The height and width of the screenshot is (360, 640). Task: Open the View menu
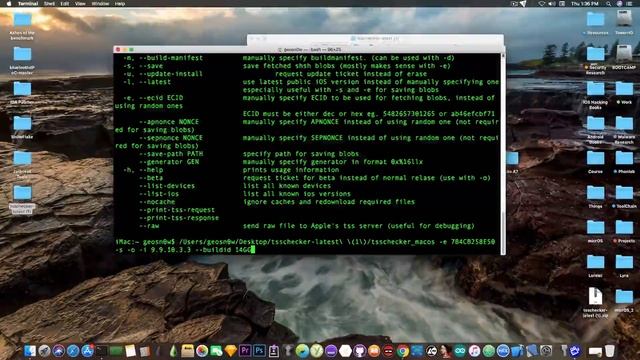[80, 4]
